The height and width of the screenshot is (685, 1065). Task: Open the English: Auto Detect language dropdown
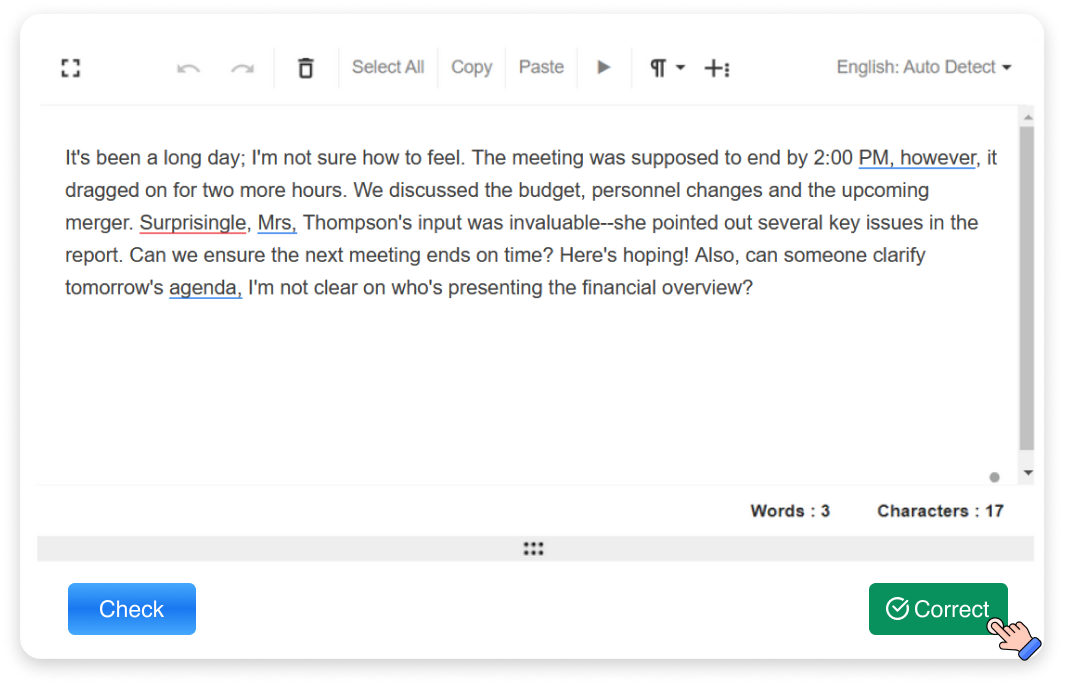[x=922, y=67]
